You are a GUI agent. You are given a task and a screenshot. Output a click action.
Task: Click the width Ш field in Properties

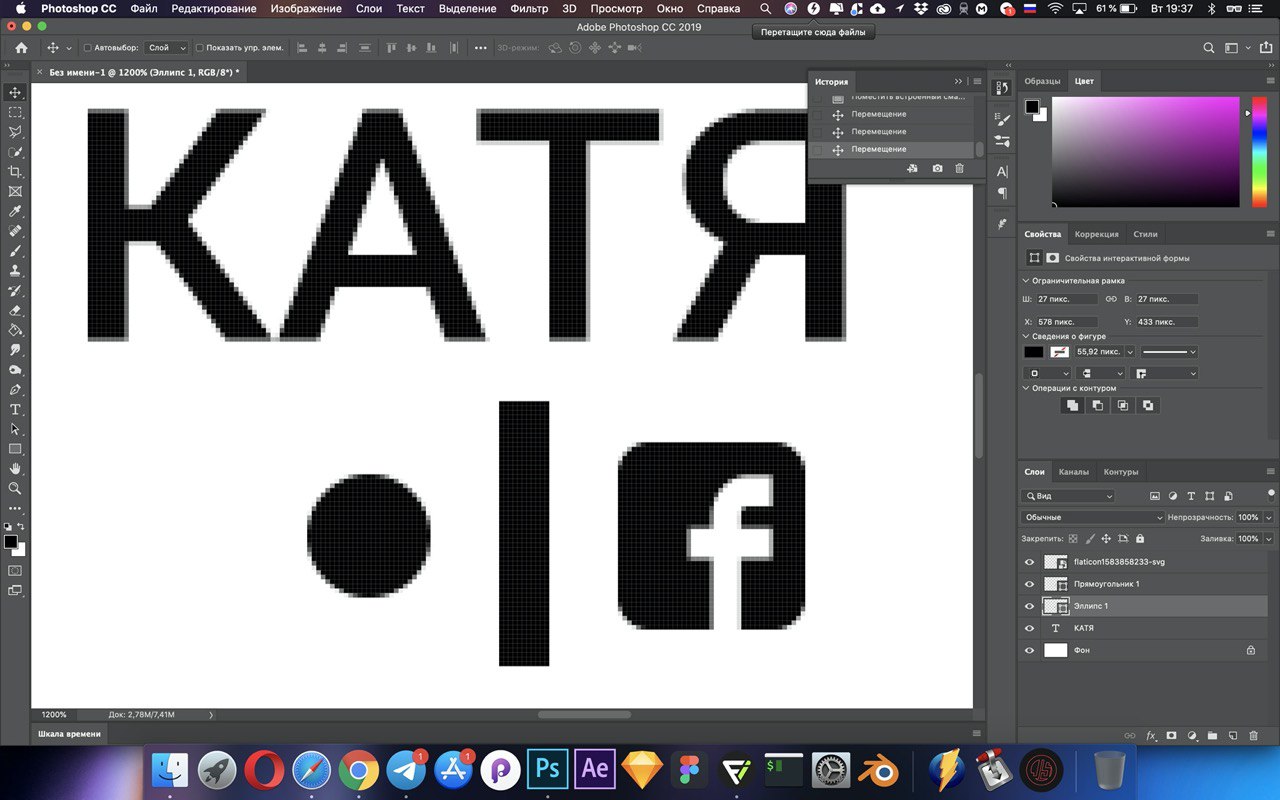tap(1066, 299)
